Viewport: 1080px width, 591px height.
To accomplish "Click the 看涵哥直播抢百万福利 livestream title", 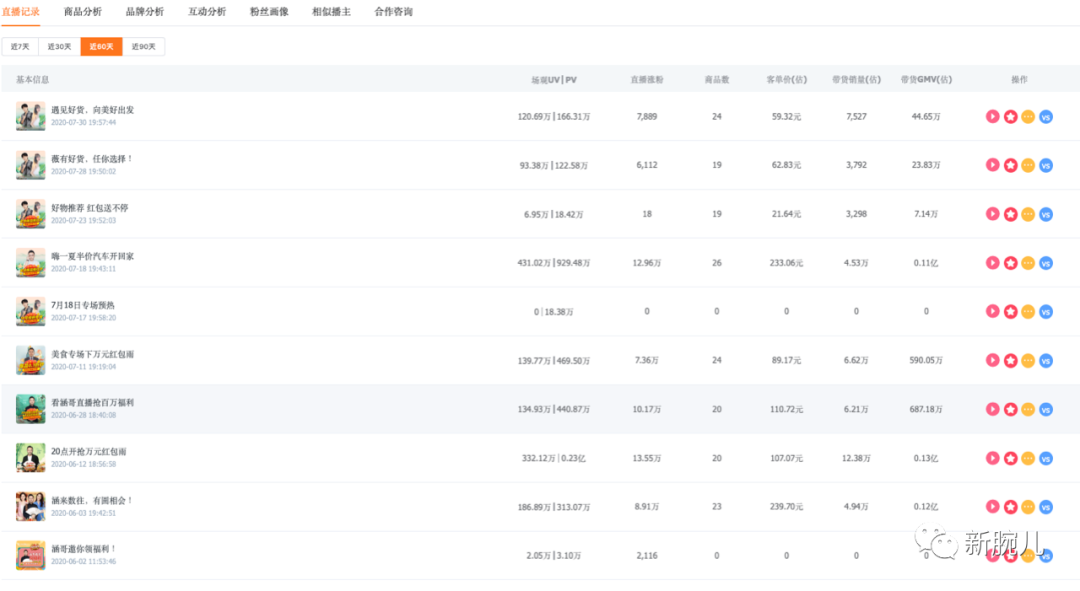I will click(x=92, y=403).
